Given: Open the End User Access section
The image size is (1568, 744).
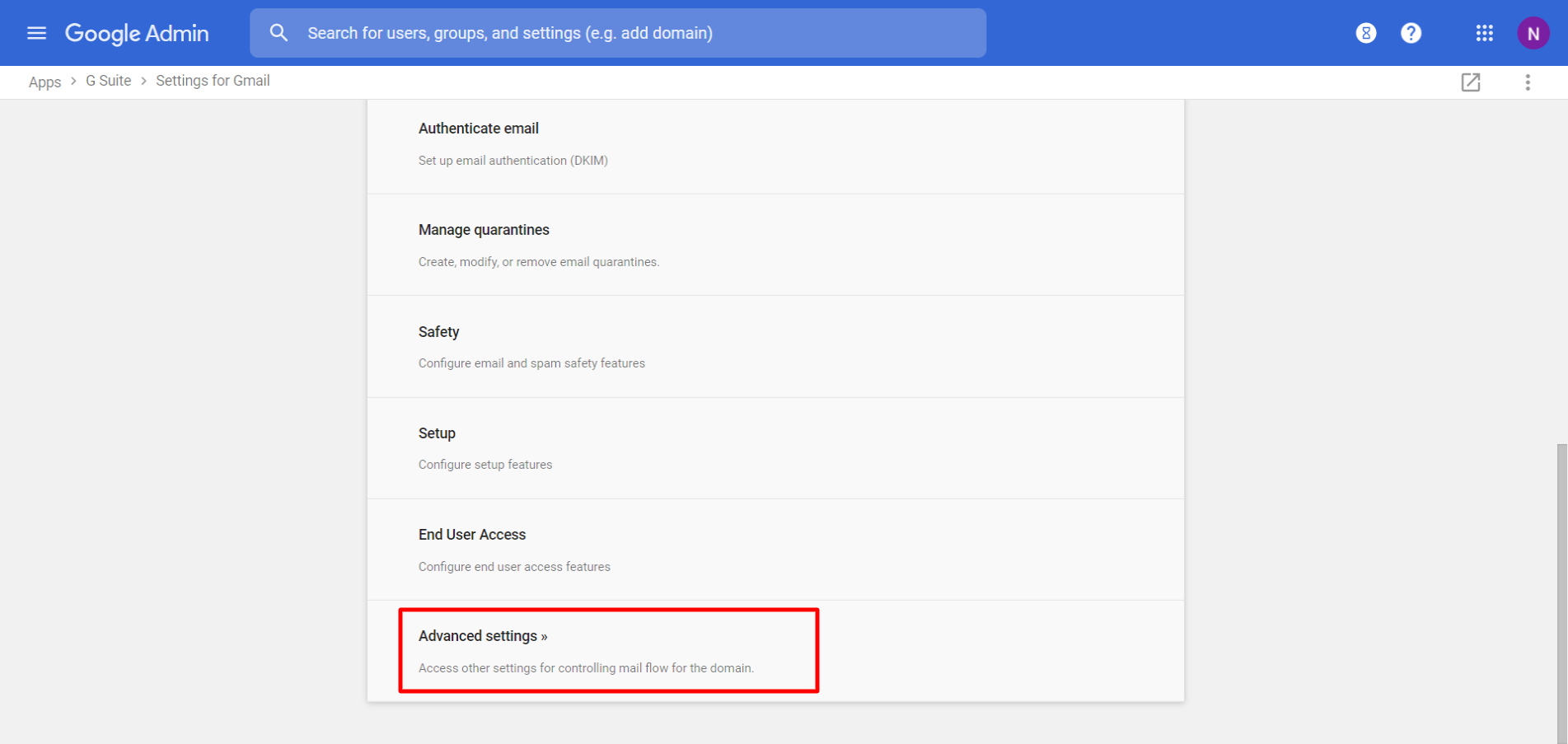Looking at the screenshot, I should pos(471,535).
